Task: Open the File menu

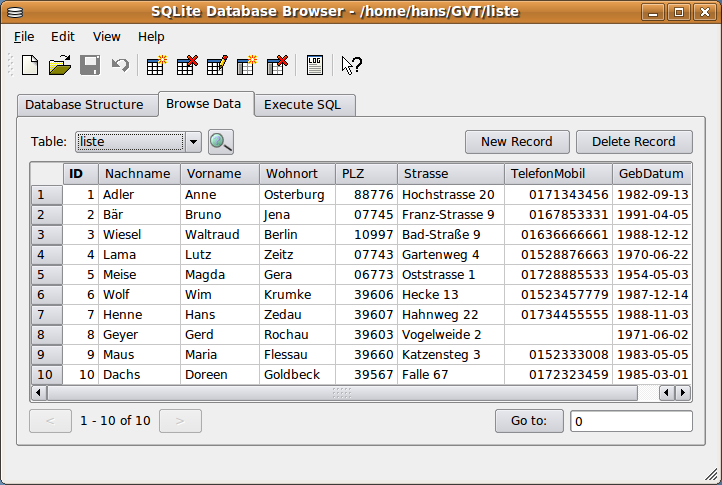Action: click(24, 36)
